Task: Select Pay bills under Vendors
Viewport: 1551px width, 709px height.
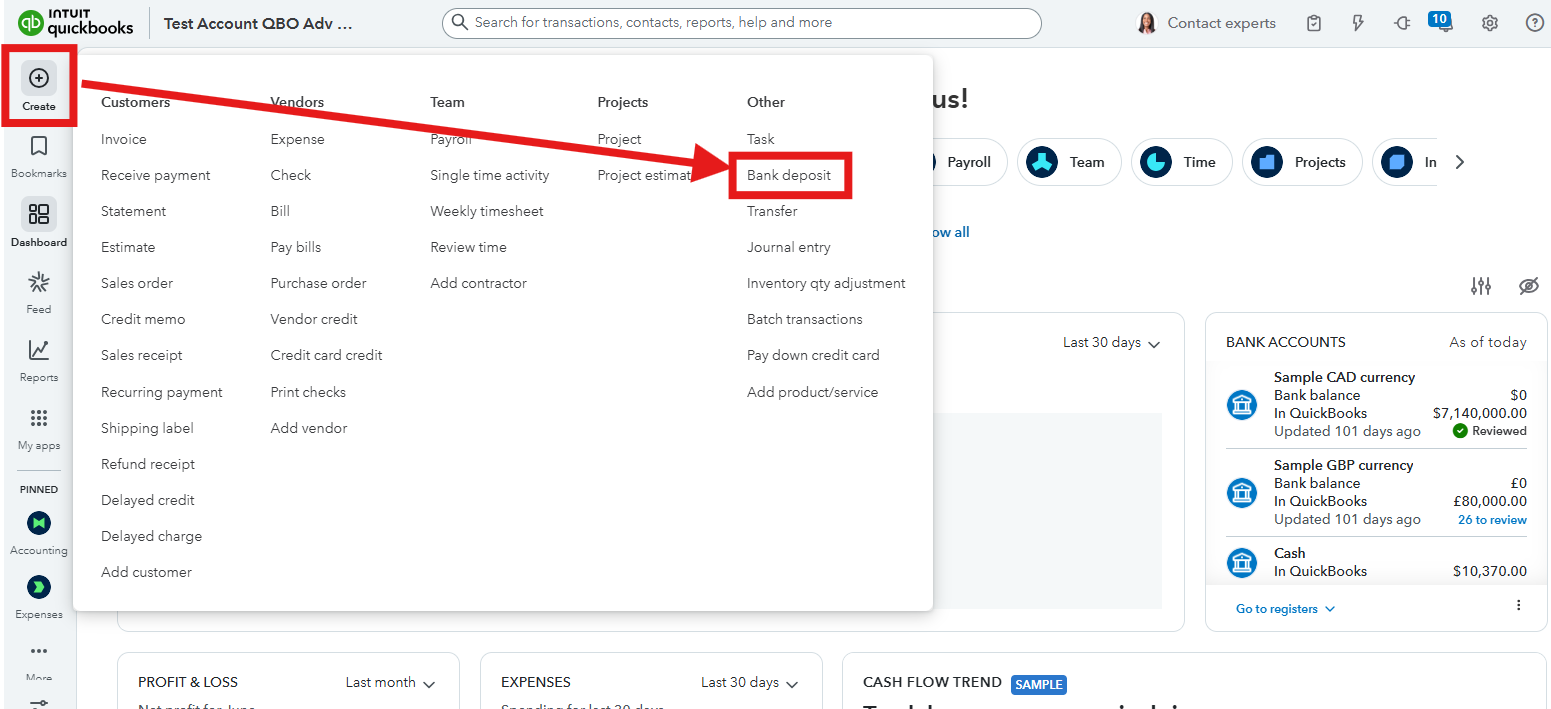Action: [x=296, y=248]
